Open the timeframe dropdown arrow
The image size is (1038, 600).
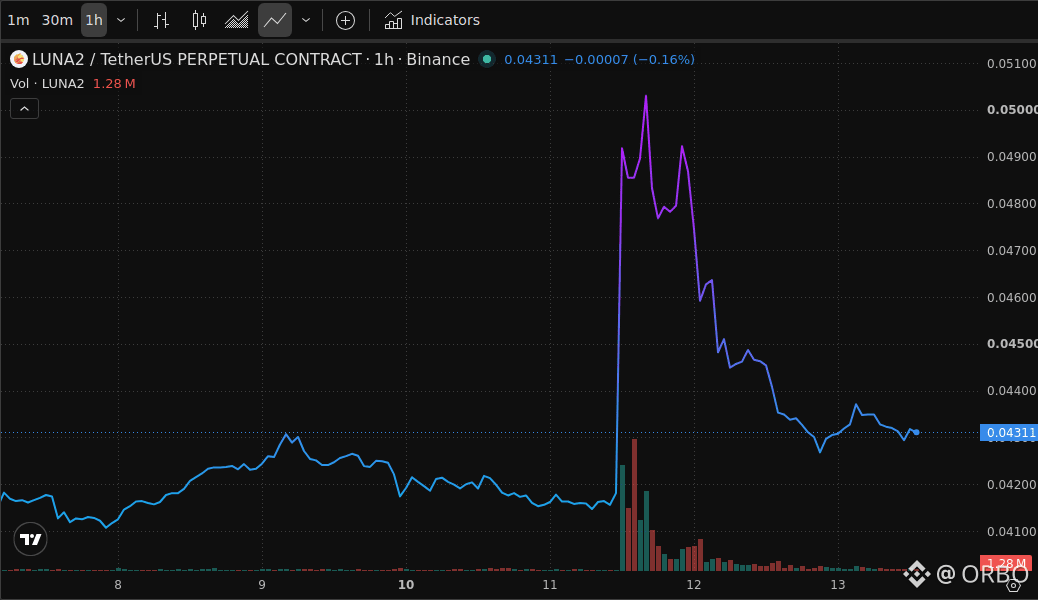pyautogui.click(x=121, y=20)
